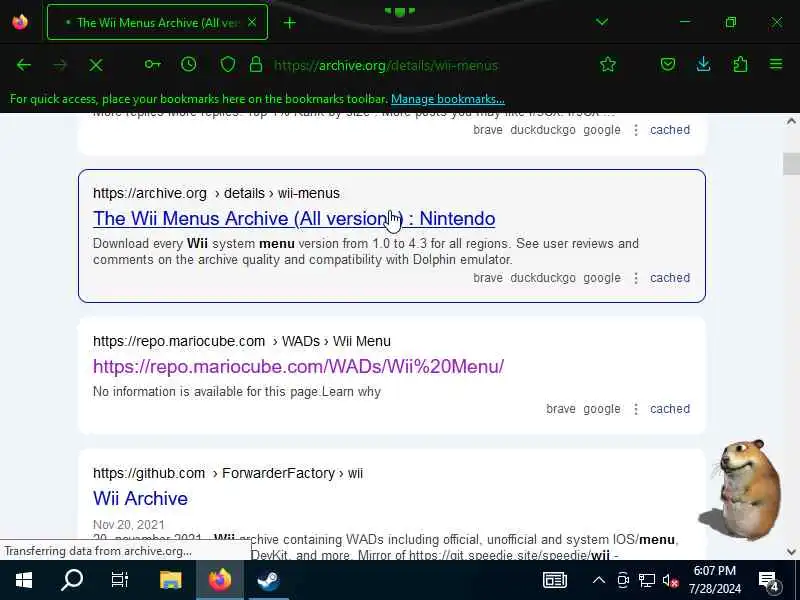Open cached copy of mariocube result

[669, 409]
